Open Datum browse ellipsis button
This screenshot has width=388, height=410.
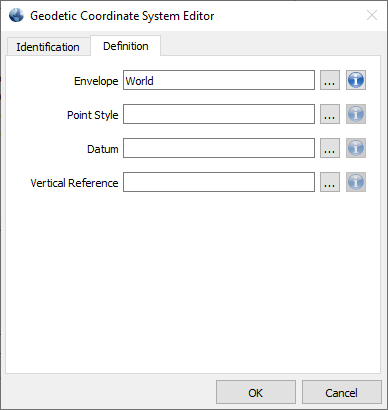(330, 148)
